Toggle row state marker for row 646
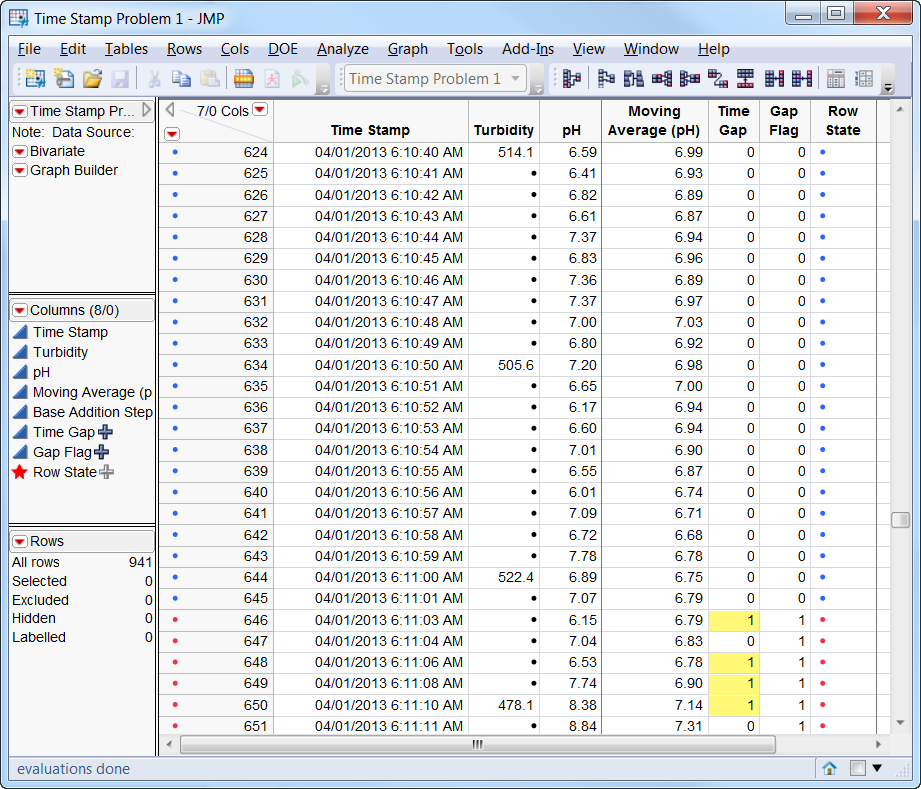921x789 pixels. (x=176, y=620)
